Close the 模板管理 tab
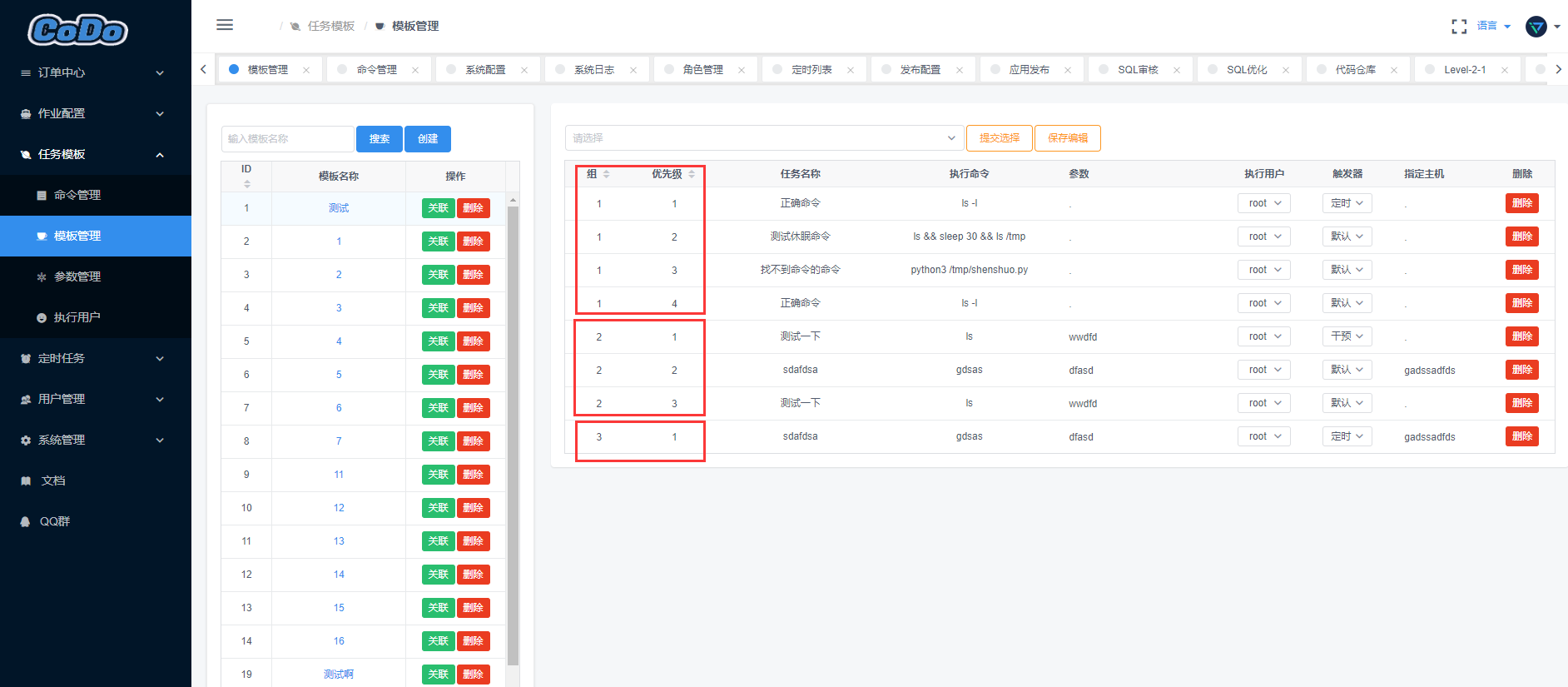 [306, 70]
